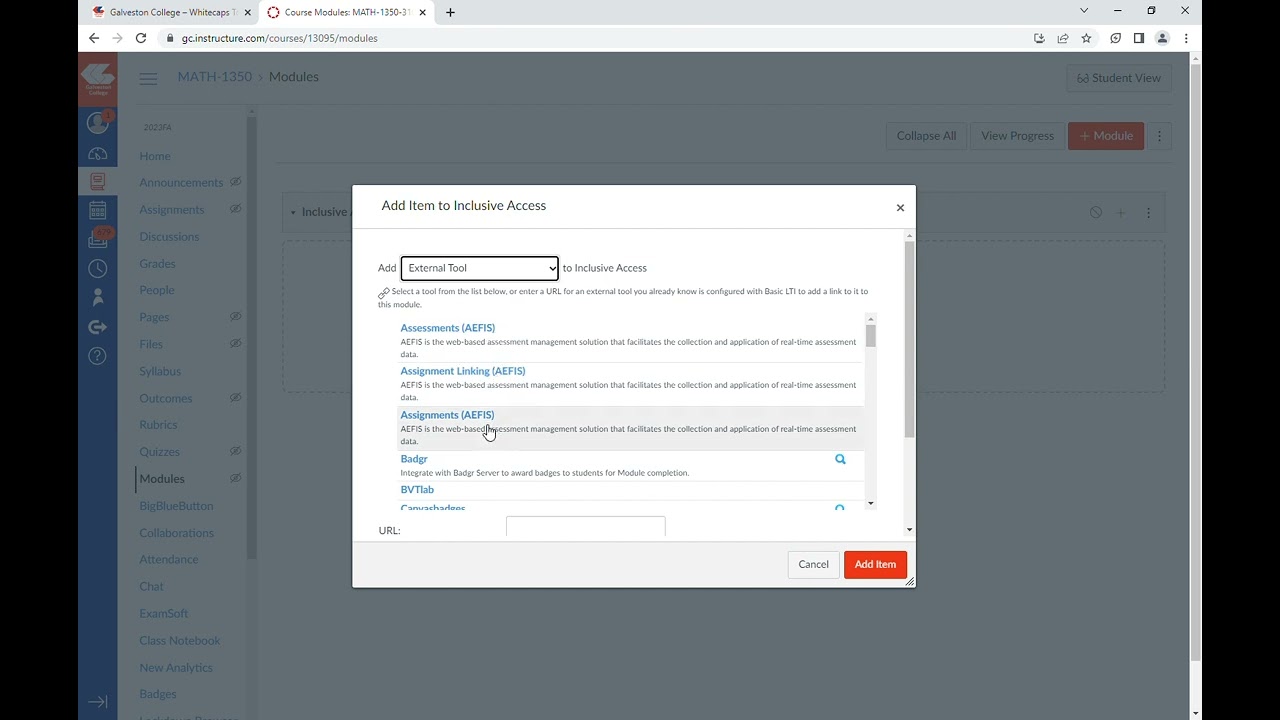Open Grades in course navigation
The width and height of the screenshot is (1280, 720).
point(157,264)
